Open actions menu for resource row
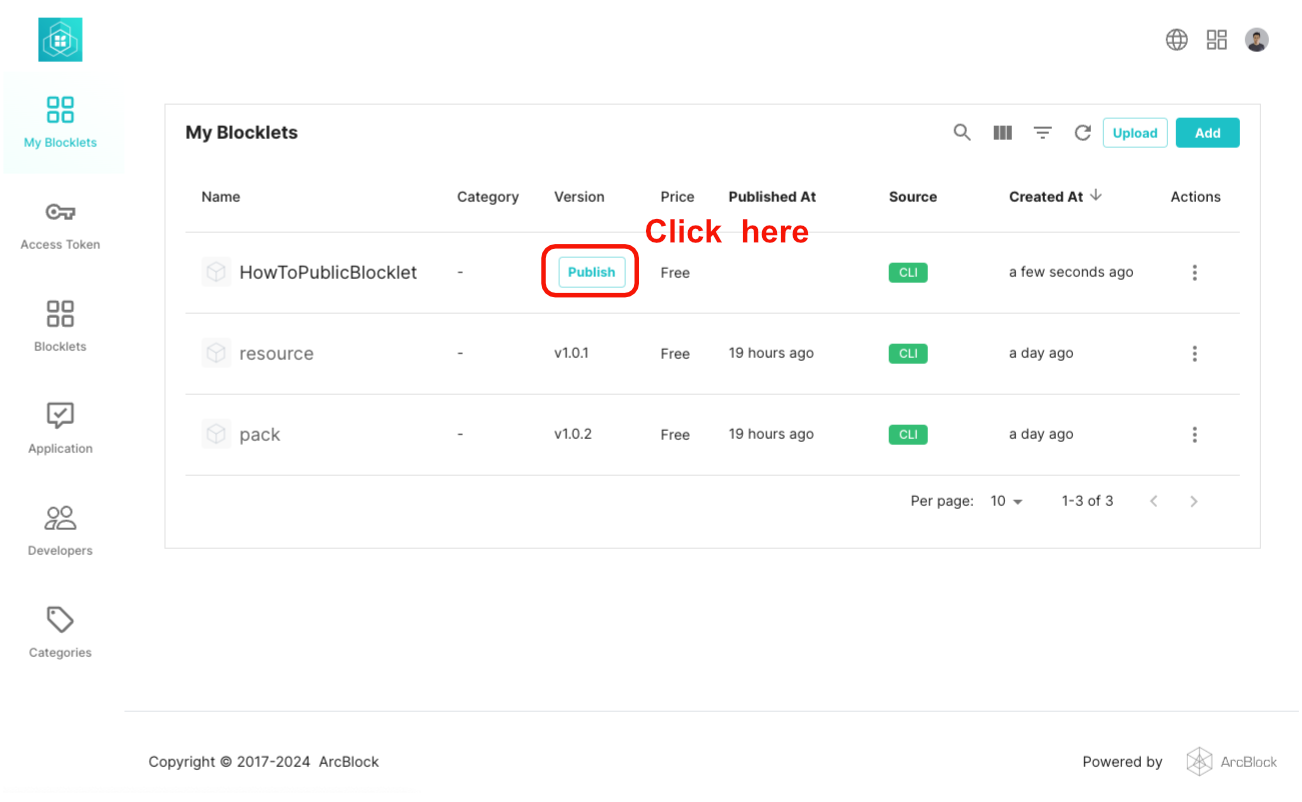The width and height of the screenshot is (1302, 802). click(x=1194, y=354)
